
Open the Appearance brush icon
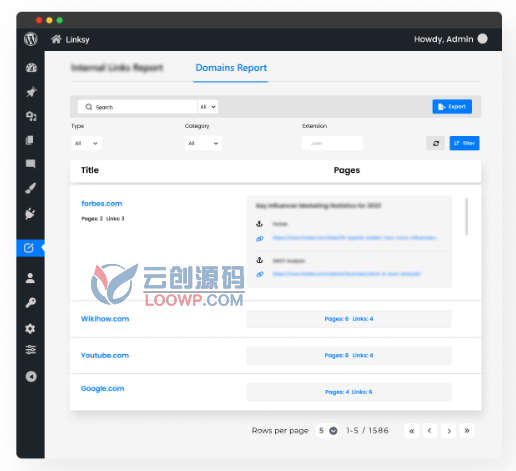[31, 188]
